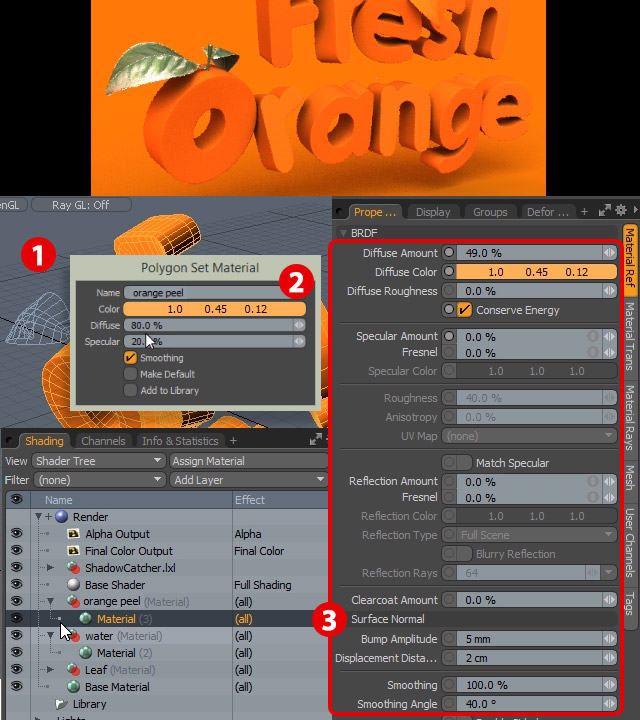Click the Base Shader sphere icon
Screen dimensions: 640x720
73,585
